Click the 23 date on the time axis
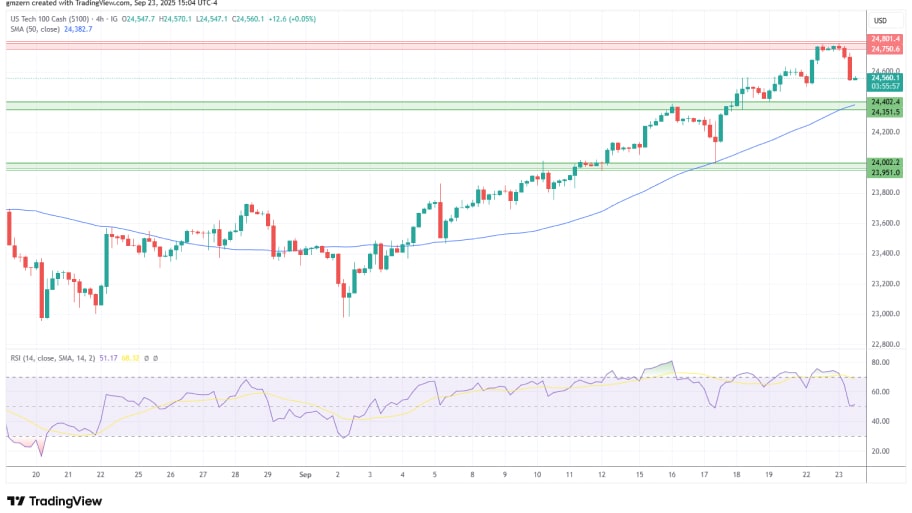Image resolution: width=912 pixels, height=513 pixels. click(840, 473)
